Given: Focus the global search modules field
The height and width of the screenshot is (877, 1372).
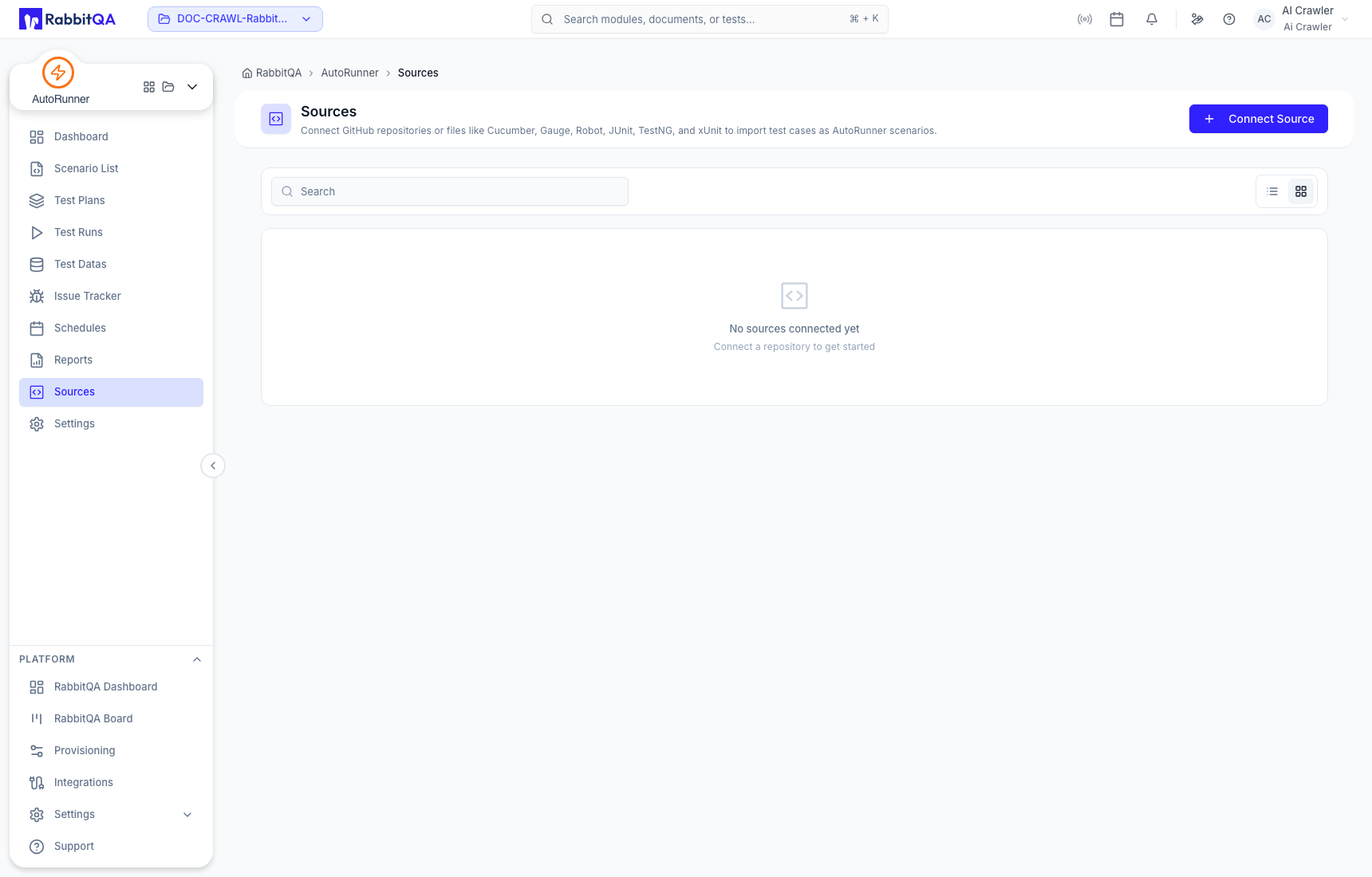Looking at the screenshot, I should 709,19.
